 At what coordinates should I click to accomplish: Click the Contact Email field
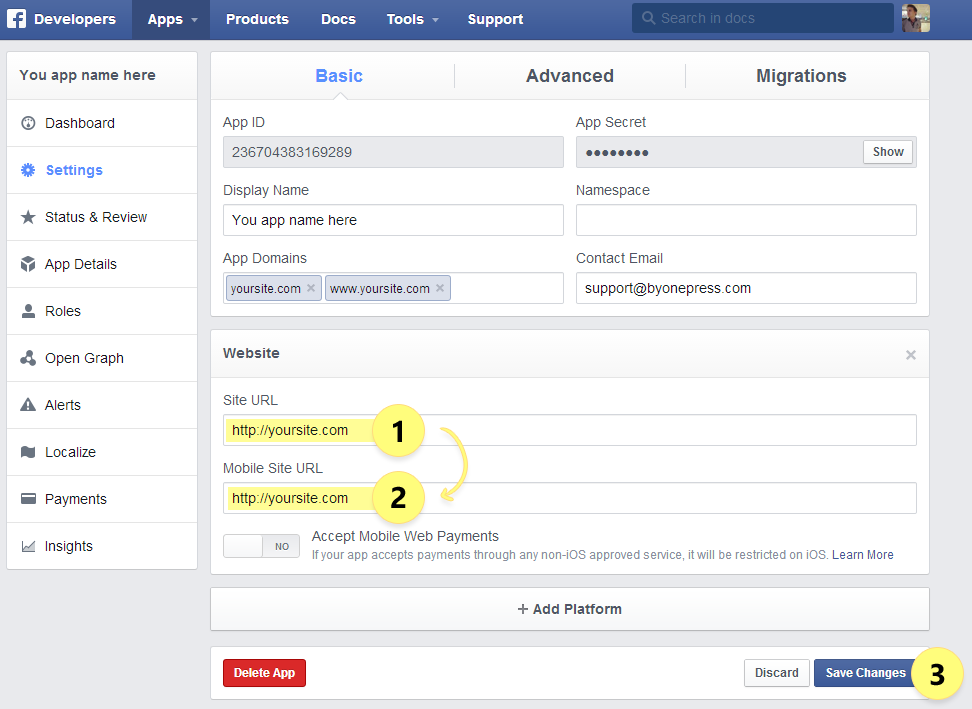coord(746,288)
